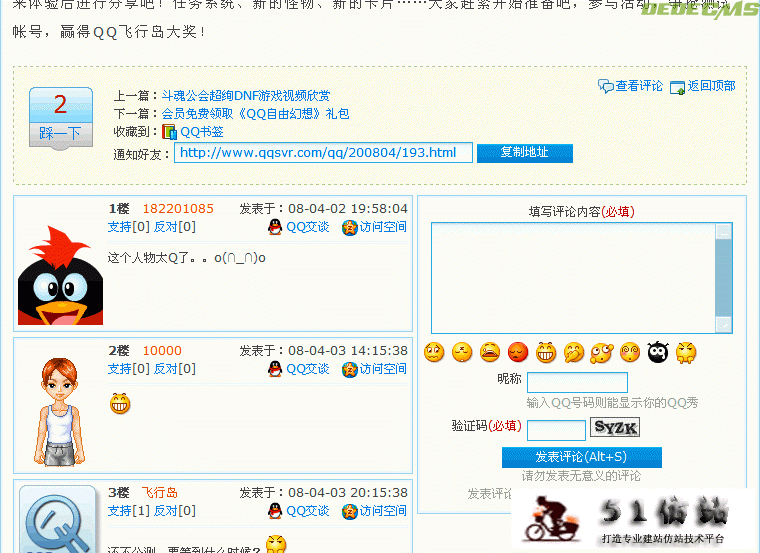Open user 10000 profile name

coord(162,351)
